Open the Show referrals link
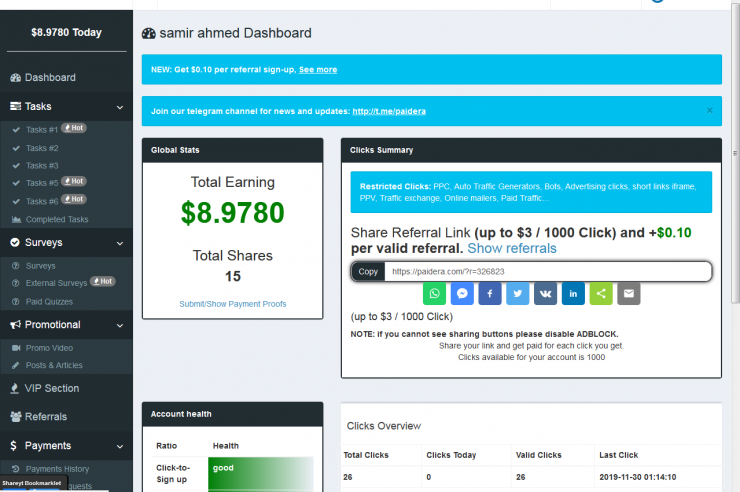Image resolution: width=740 pixels, height=492 pixels. tap(511, 248)
